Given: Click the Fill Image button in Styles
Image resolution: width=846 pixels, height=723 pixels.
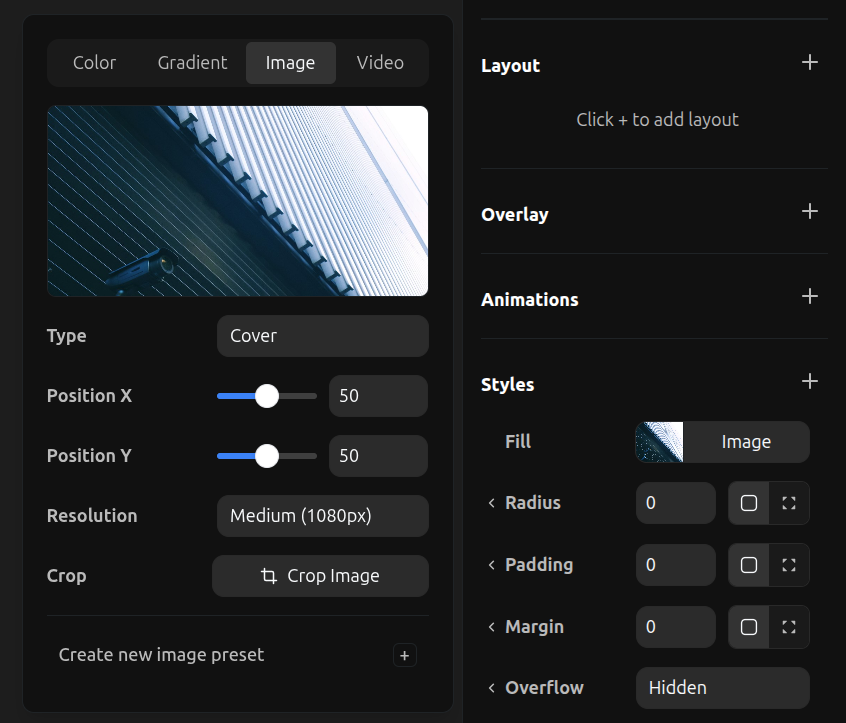Looking at the screenshot, I should coord(722,442).
